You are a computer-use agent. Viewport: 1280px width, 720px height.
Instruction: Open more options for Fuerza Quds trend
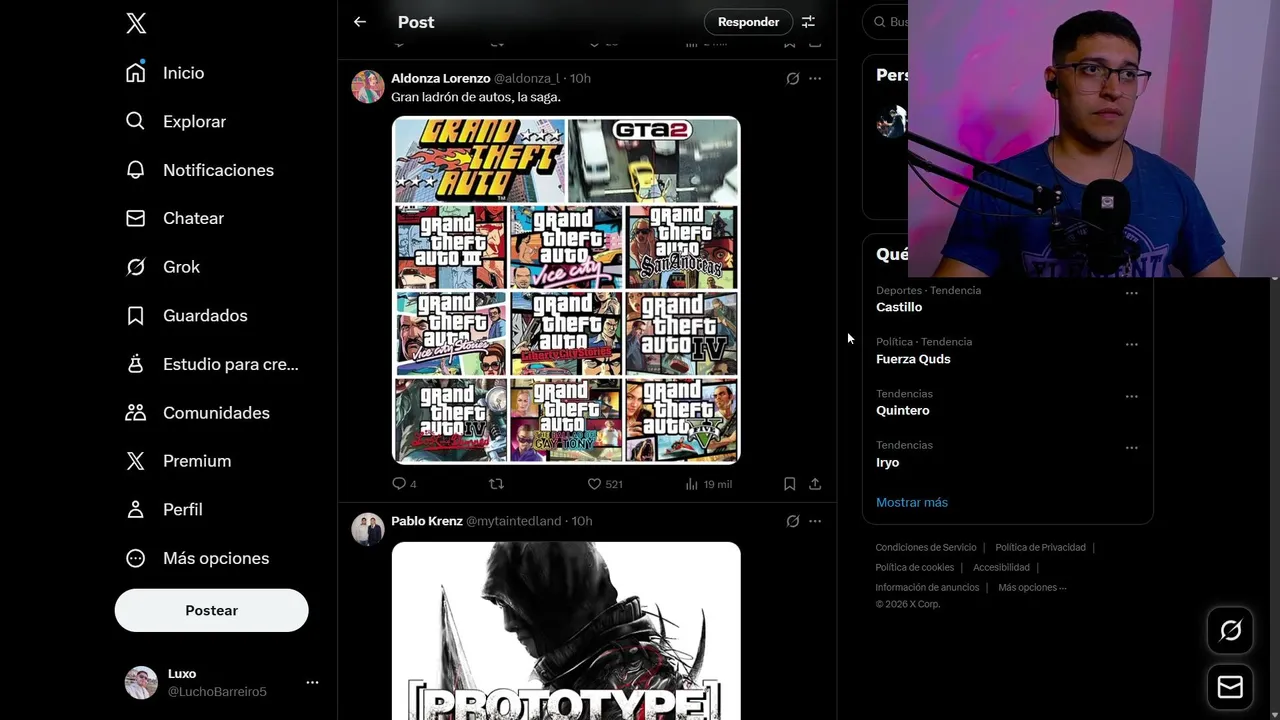(x=1131, y=344)
